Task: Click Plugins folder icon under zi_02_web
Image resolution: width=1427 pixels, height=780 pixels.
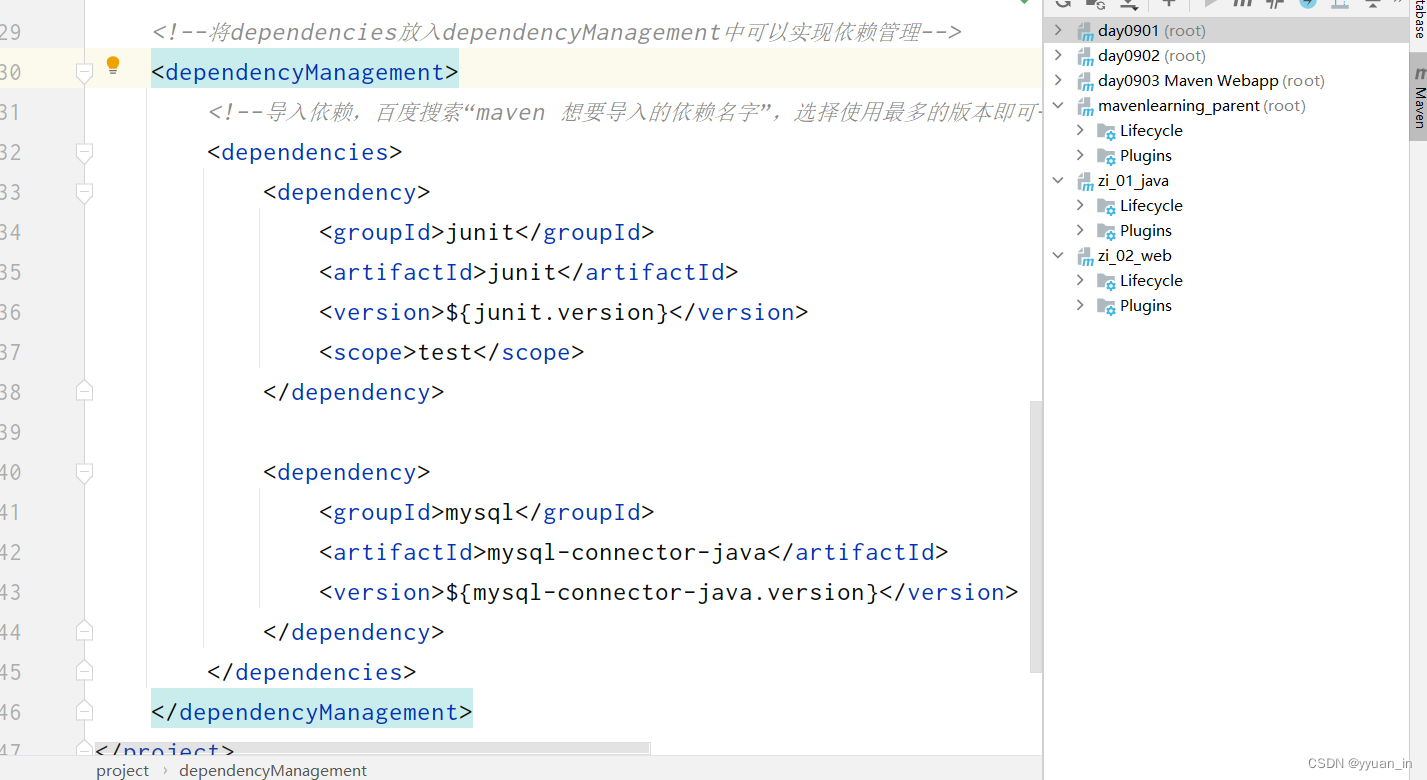Action: 1106,306
